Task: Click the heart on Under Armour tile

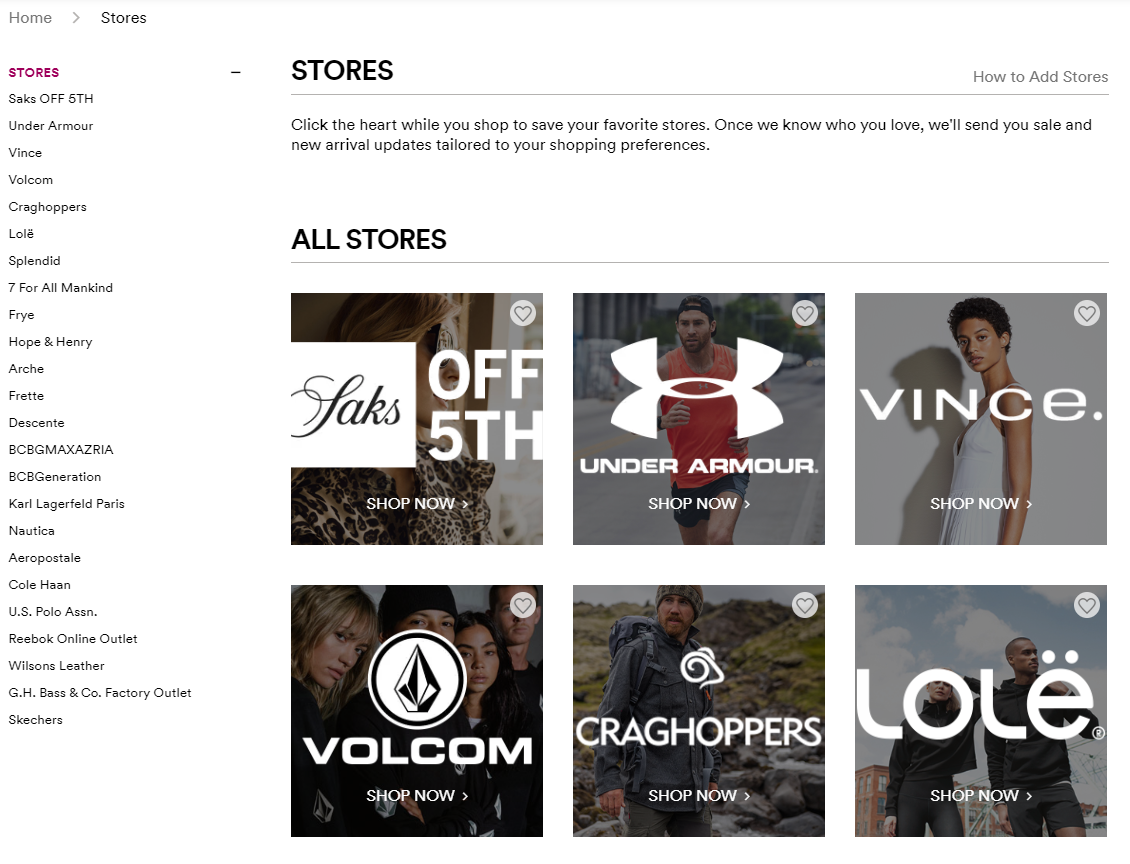Action: click(804, 314)
